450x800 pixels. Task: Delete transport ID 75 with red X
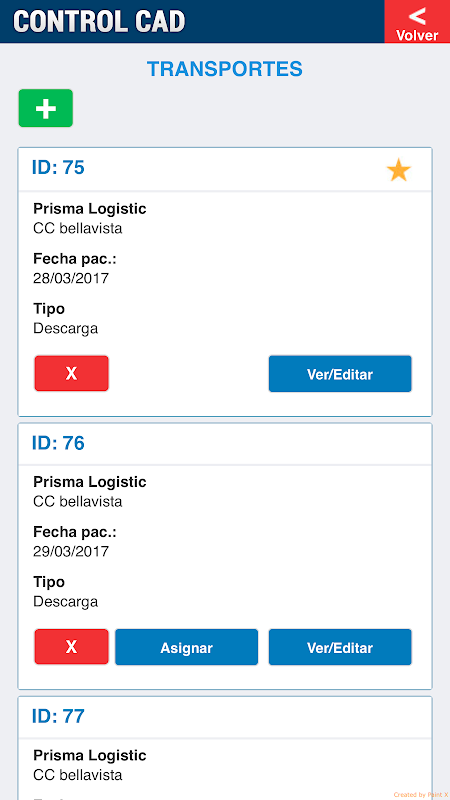click(x=71, y=374)
